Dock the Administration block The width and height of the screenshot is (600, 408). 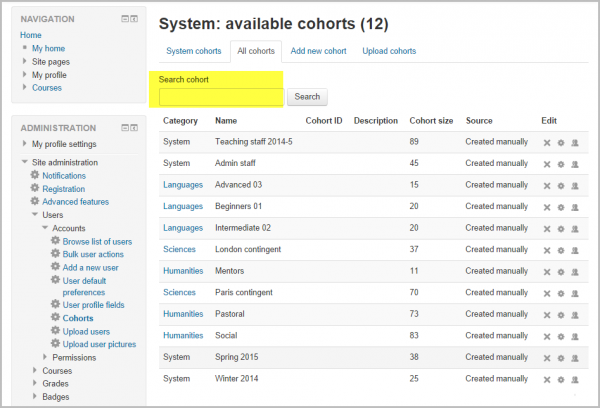(x=135, y=128)
